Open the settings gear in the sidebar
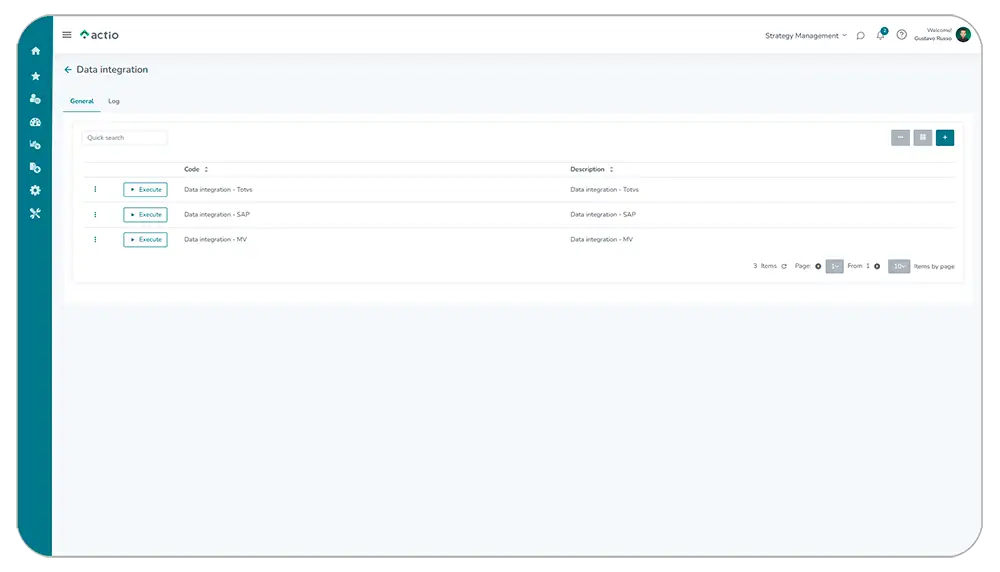 [x=36, y=190]
